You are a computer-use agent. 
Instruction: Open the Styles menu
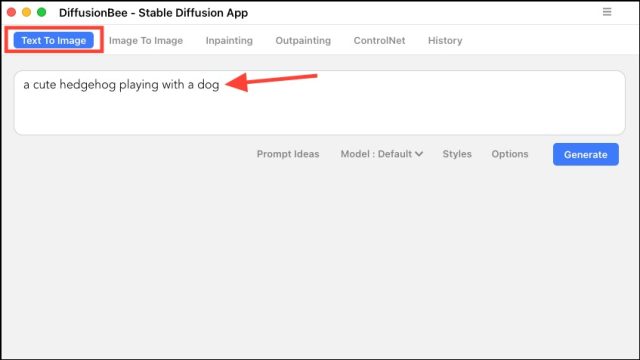[x=457, y=154]
